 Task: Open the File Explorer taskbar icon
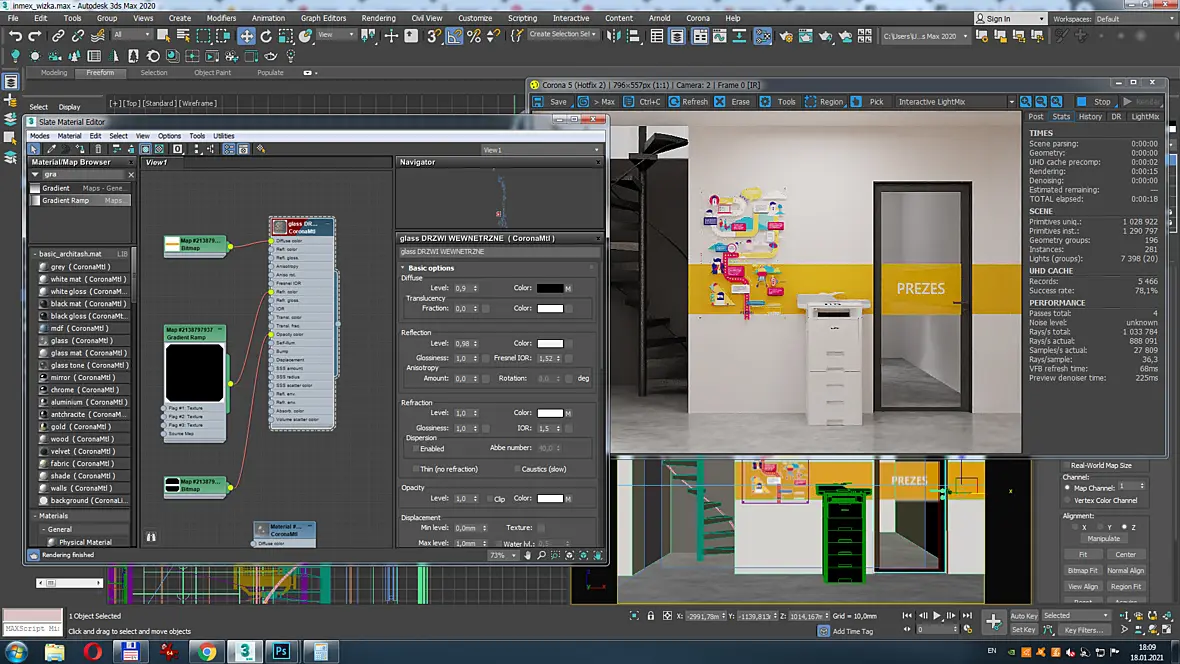[x=54, y=651]
